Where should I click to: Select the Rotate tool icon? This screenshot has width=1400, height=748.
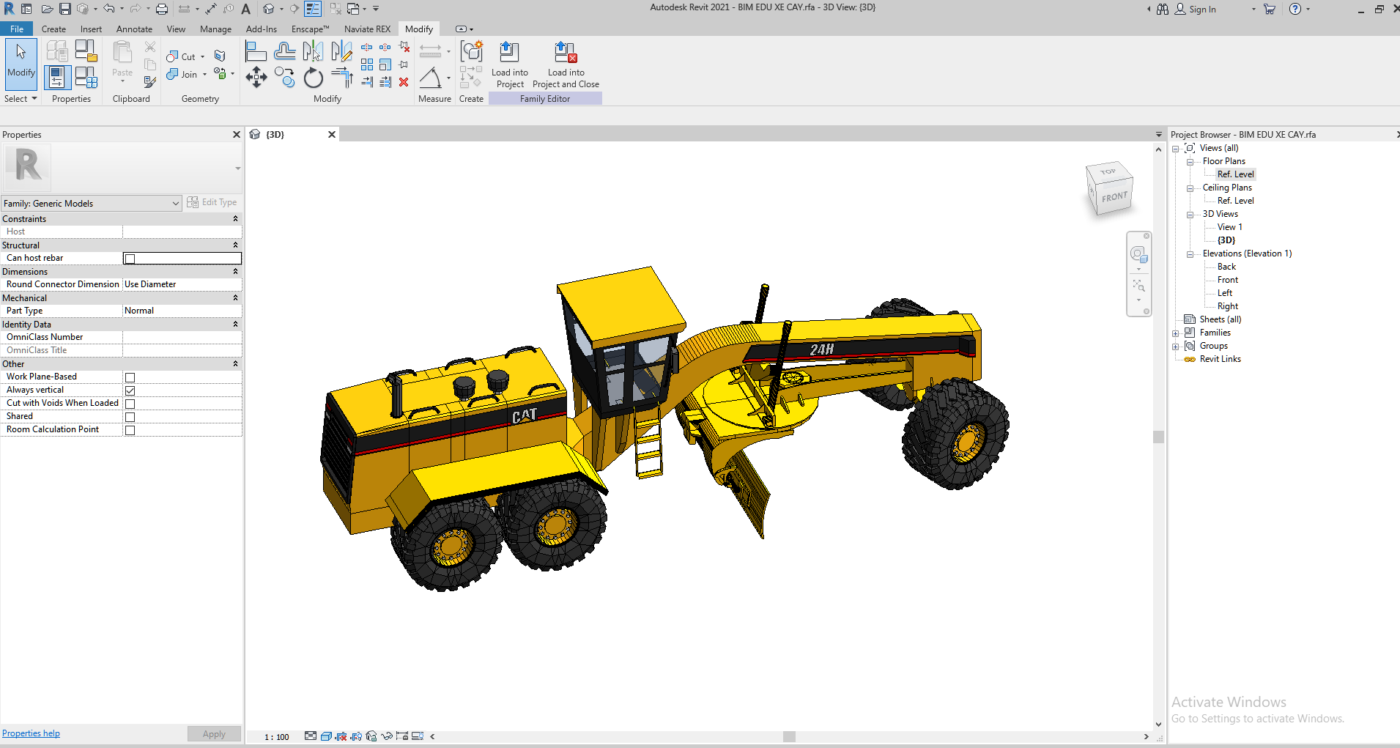[313, 77]
